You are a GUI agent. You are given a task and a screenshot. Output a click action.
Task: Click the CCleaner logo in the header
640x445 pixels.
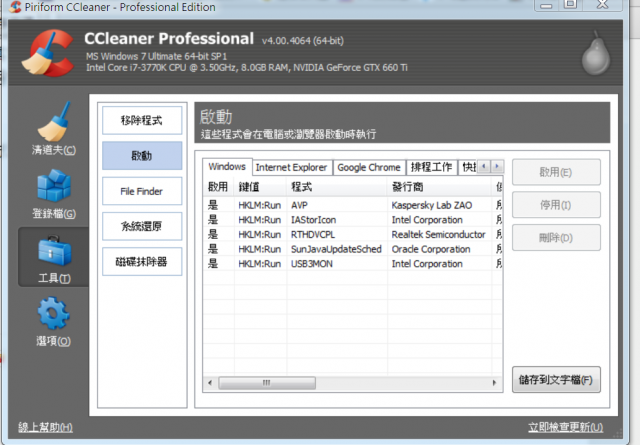(48, 53)
